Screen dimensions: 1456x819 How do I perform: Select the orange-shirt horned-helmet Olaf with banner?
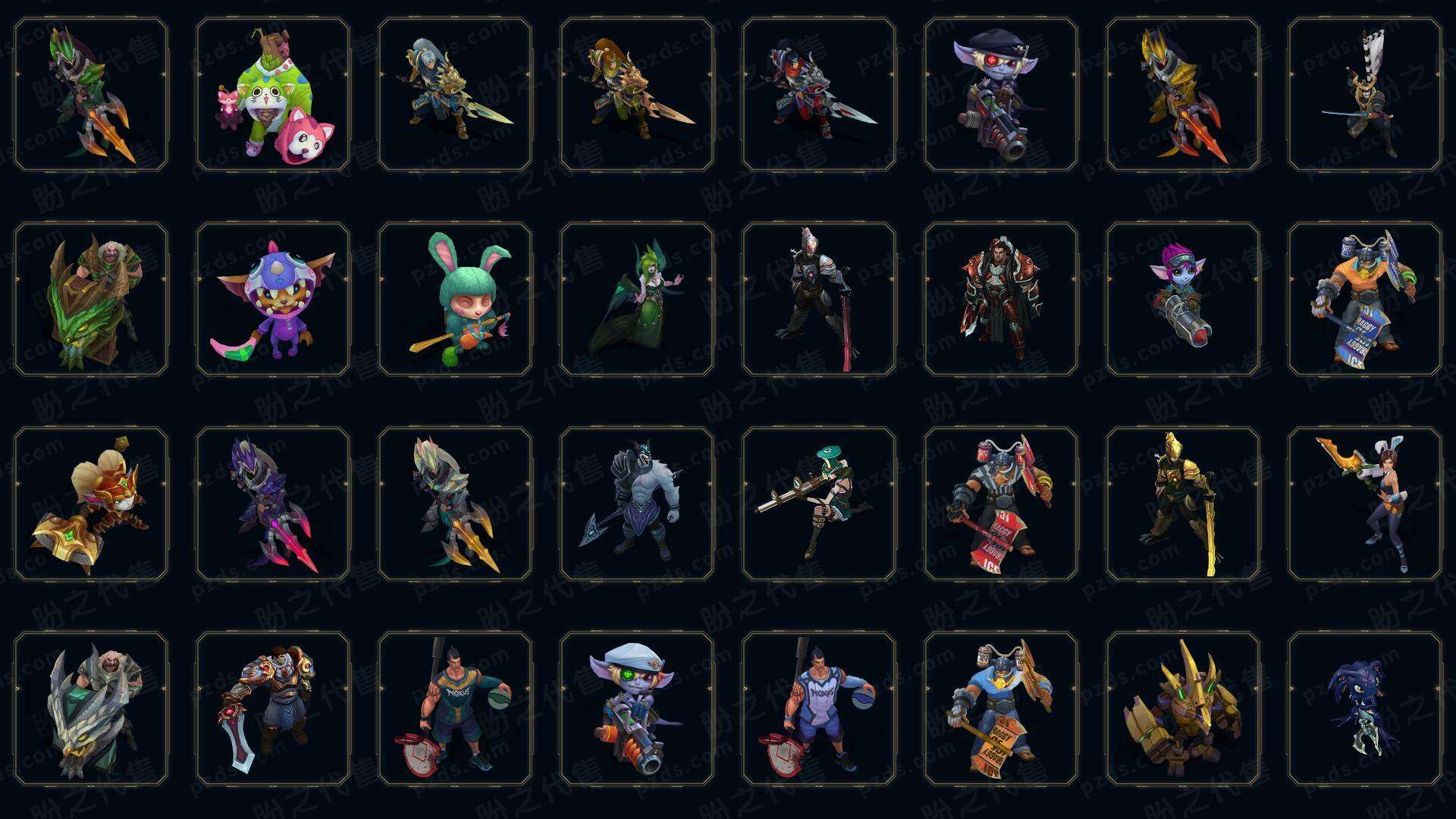(x=1365, y=300)
